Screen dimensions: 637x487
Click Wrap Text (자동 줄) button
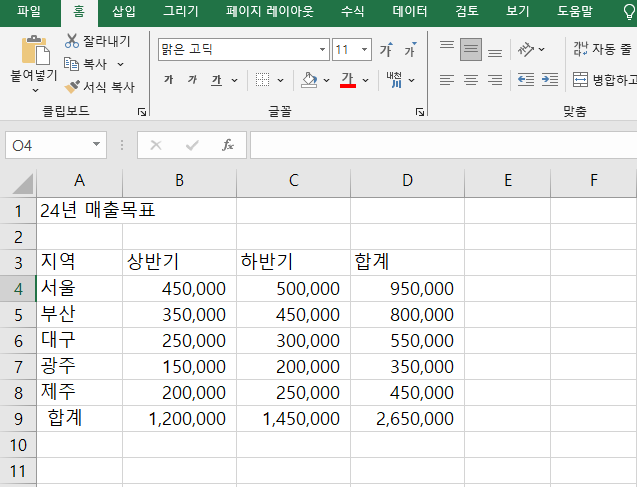pos(603,50)
